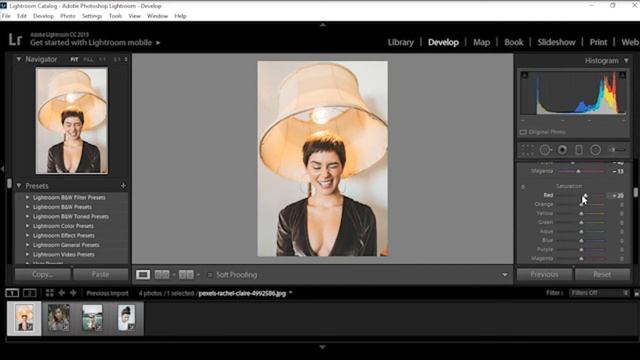Click the Previous button
Viewport: 640px width, 360px height.
pos(544,274)
